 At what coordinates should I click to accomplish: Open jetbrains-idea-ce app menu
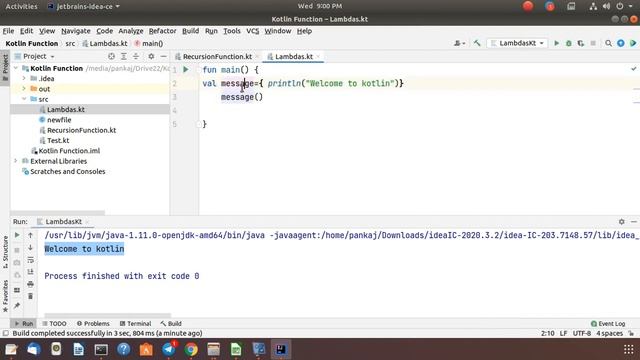pyautogui.click(x=84, y=6)
